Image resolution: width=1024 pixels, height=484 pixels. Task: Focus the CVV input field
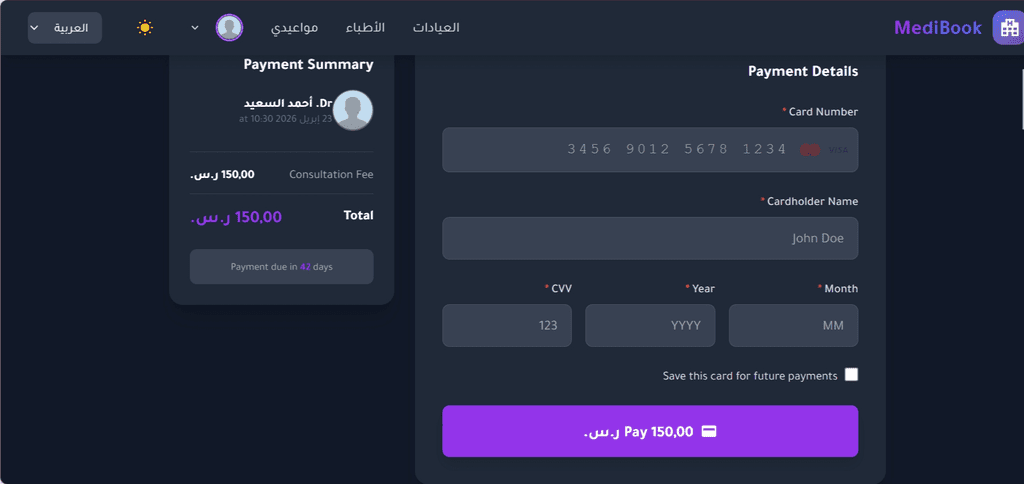507,325
